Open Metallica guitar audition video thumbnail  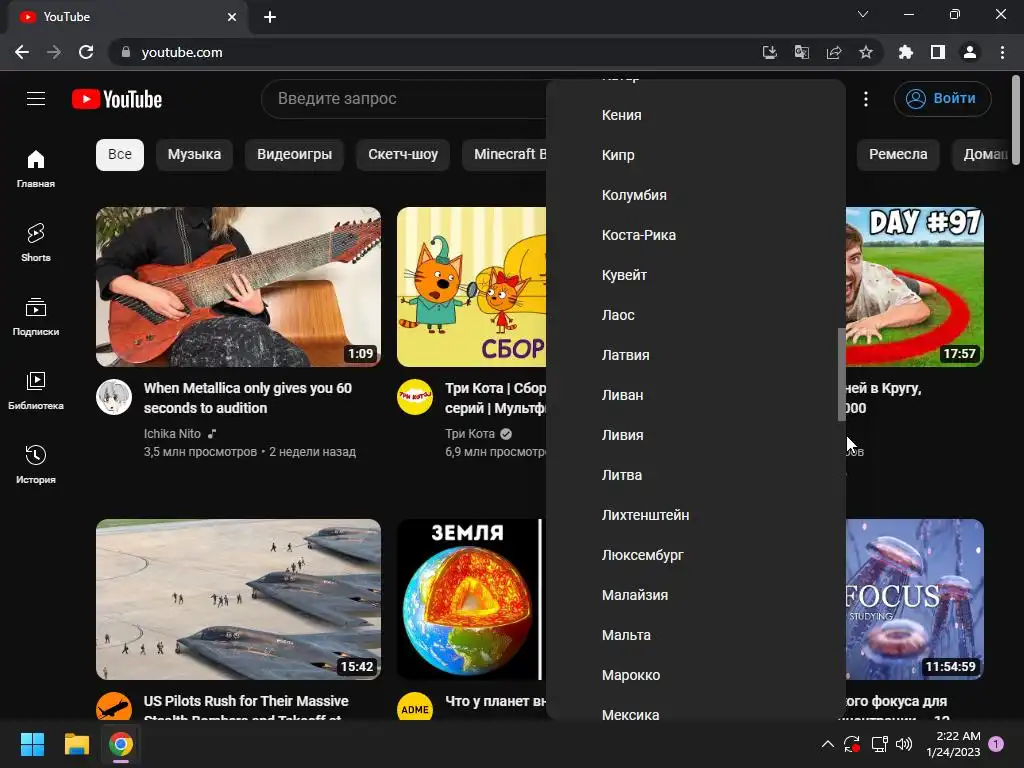(238, 287)
